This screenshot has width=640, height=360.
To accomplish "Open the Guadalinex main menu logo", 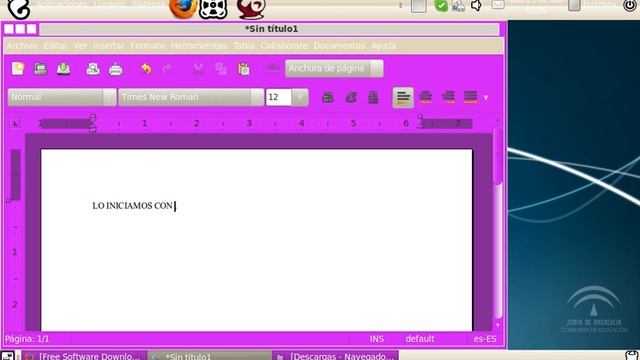I will pos(18,9).
